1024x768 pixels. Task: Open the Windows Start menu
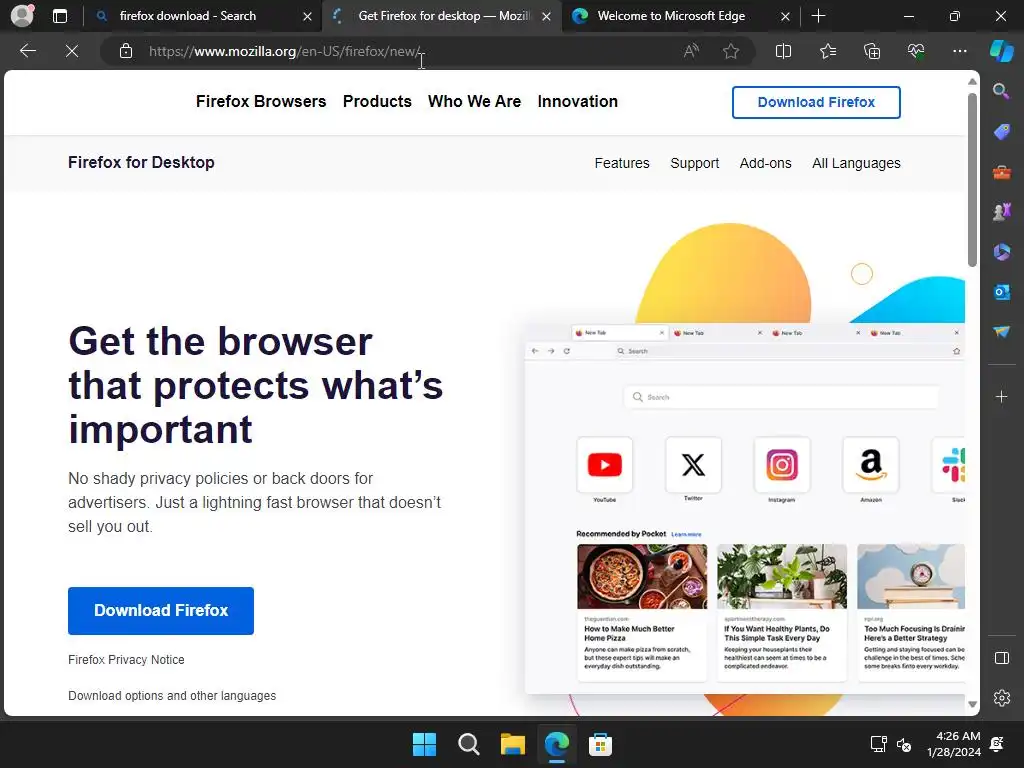pyautogui.click(x=424, y=744)
